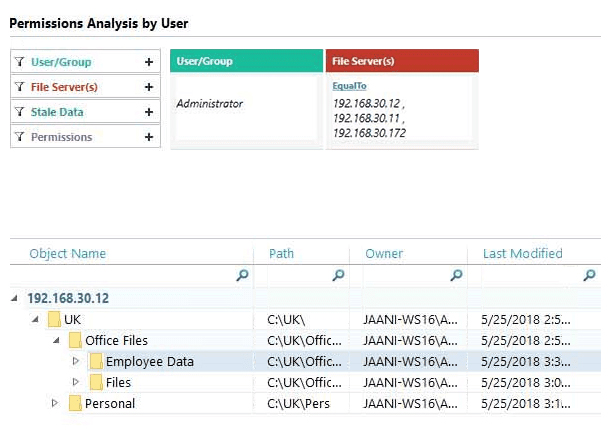The image size is (612, 430).
Task: Click the UK folder icon
Action: [x=54, y=319]
